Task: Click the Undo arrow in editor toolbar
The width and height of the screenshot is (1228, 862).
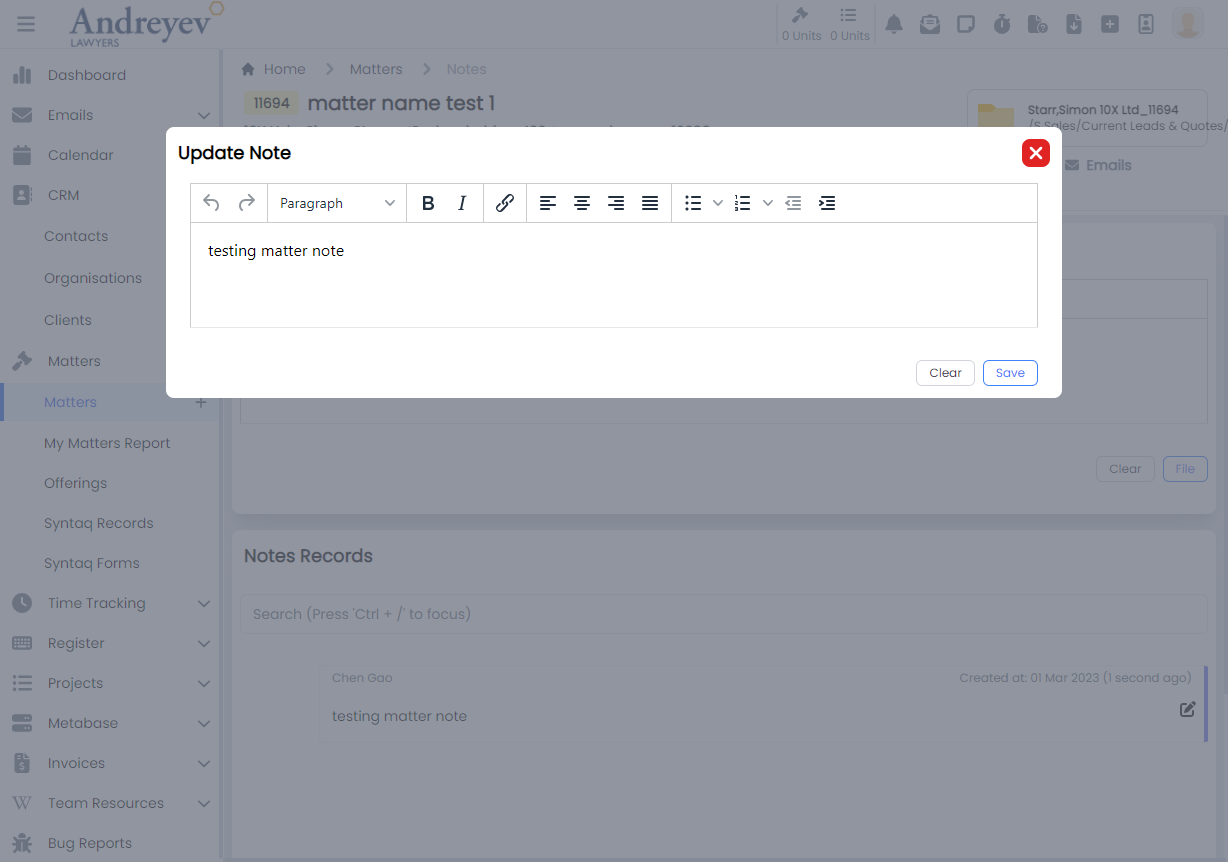Action: (211, 203)
